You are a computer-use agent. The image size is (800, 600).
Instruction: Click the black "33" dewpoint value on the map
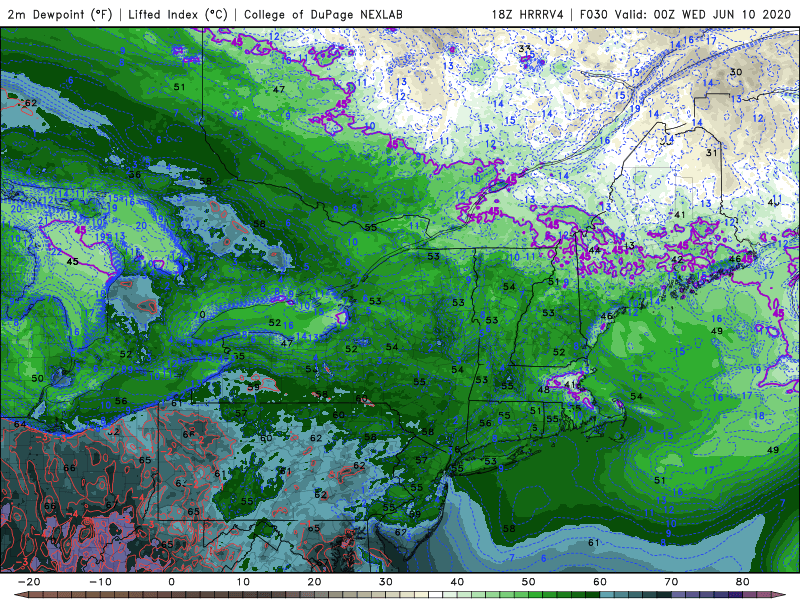coord(524,49)
